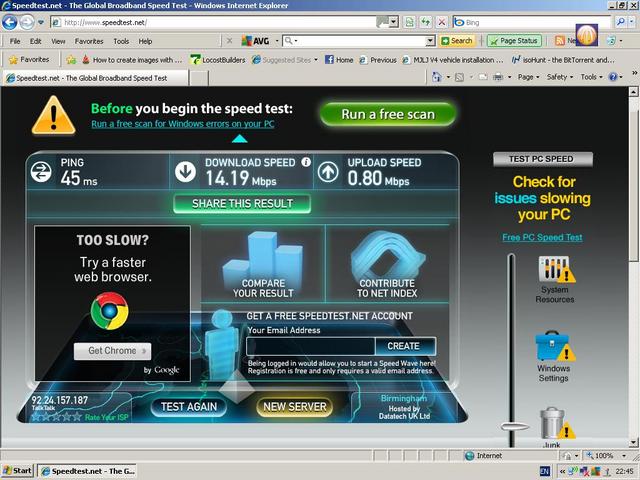Click the browser Back arrow button
Image resolution: width=640 pixels, height=480 pixels.
pos(11,22)
